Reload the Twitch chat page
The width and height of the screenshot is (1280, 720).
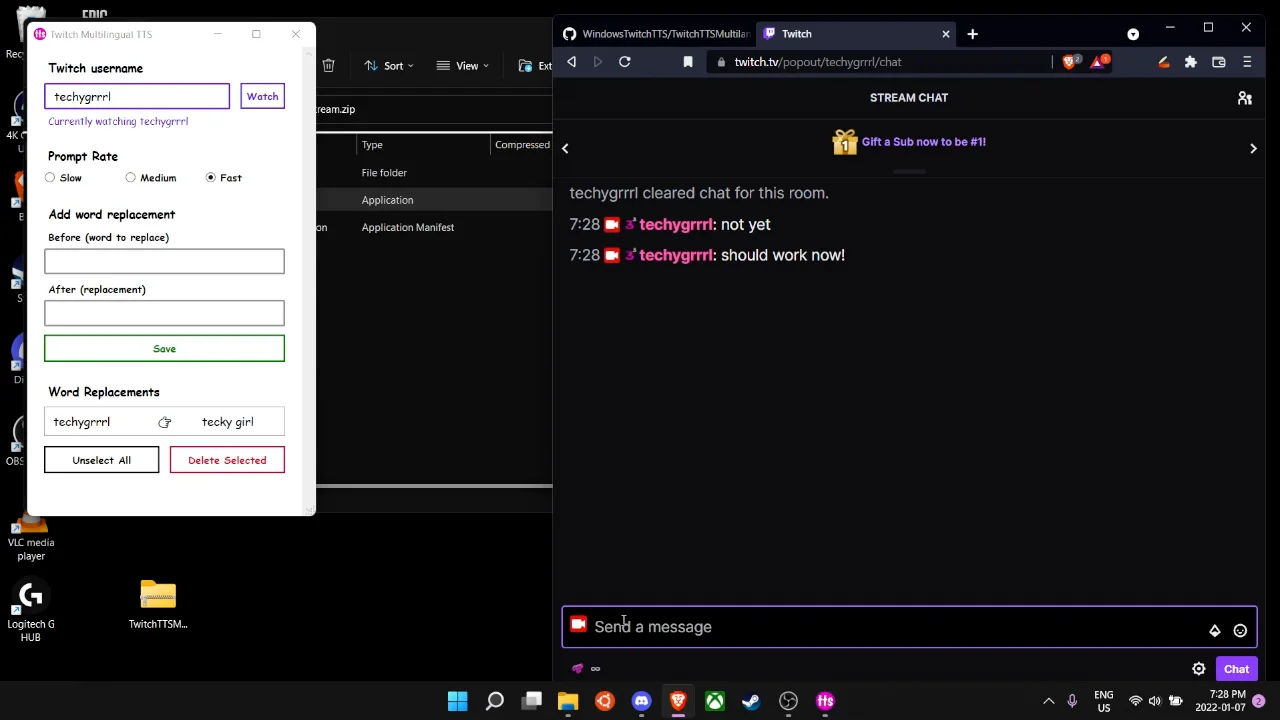(x=624, y=62)
